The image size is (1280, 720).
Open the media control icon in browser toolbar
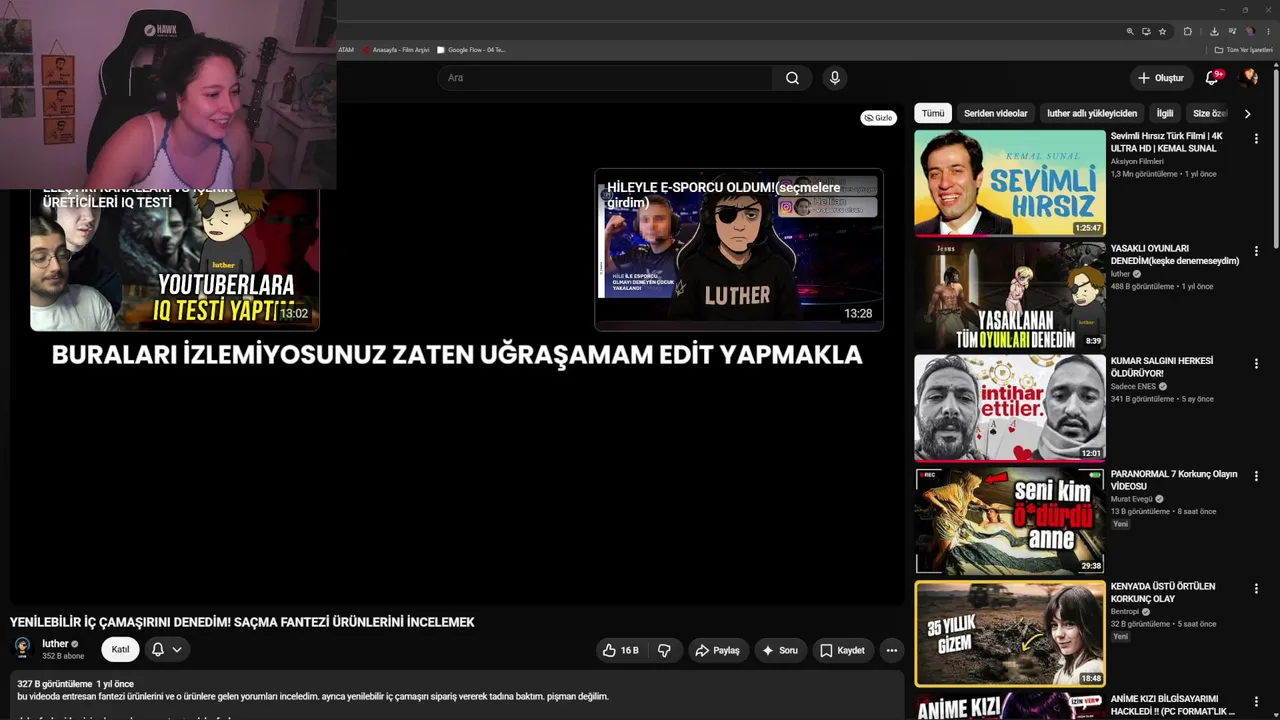1234,31
